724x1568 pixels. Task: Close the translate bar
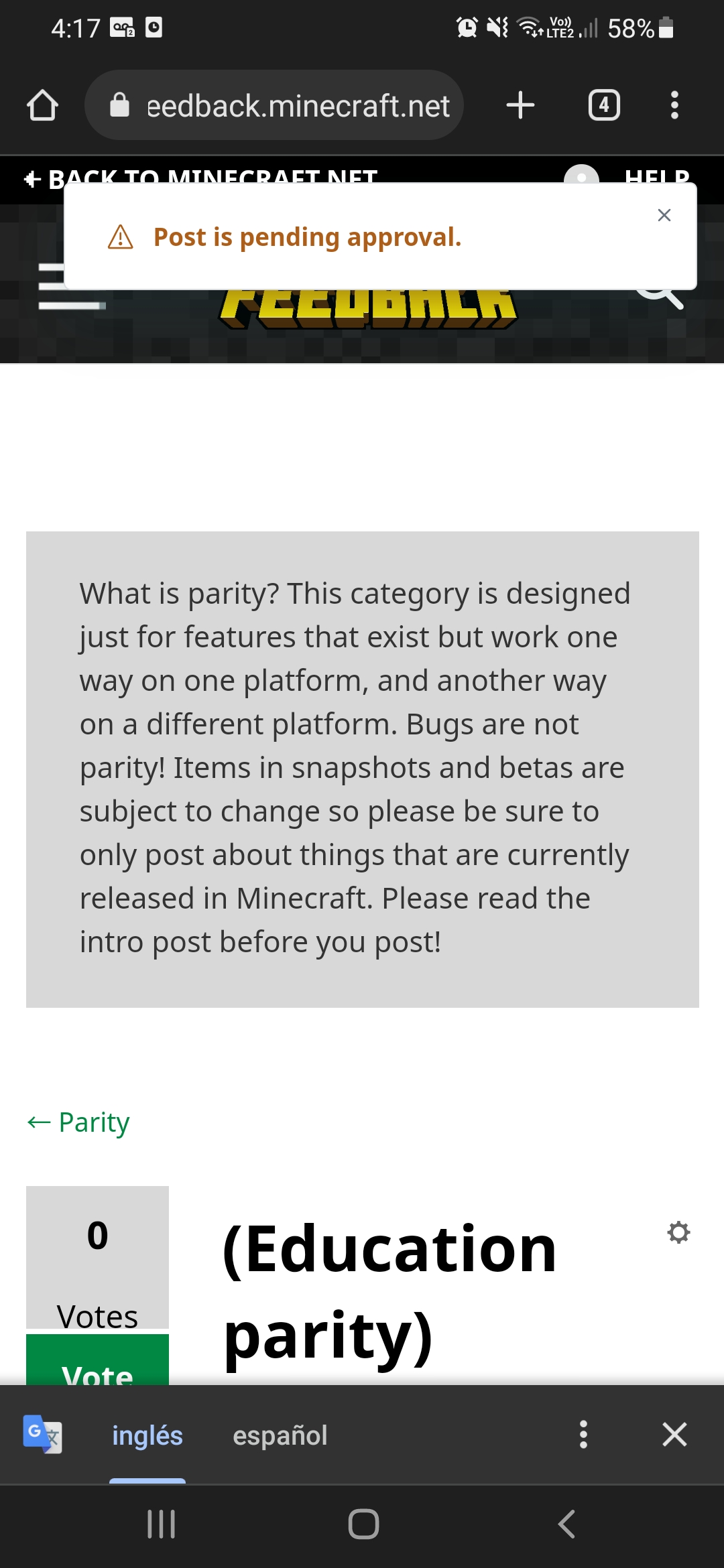[674, 1435]
